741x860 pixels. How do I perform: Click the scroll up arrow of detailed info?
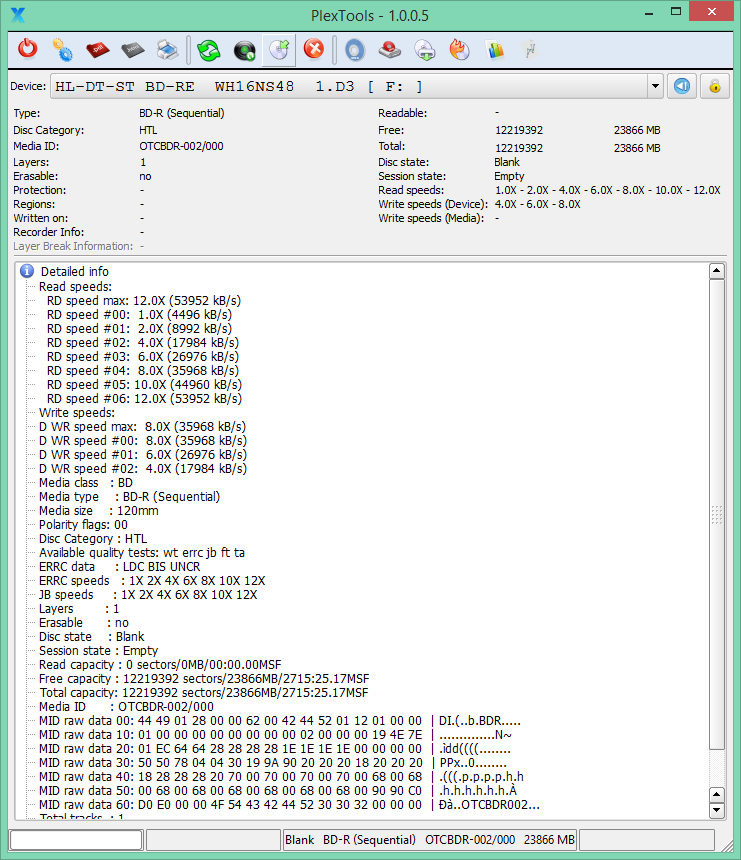[716, 271]
